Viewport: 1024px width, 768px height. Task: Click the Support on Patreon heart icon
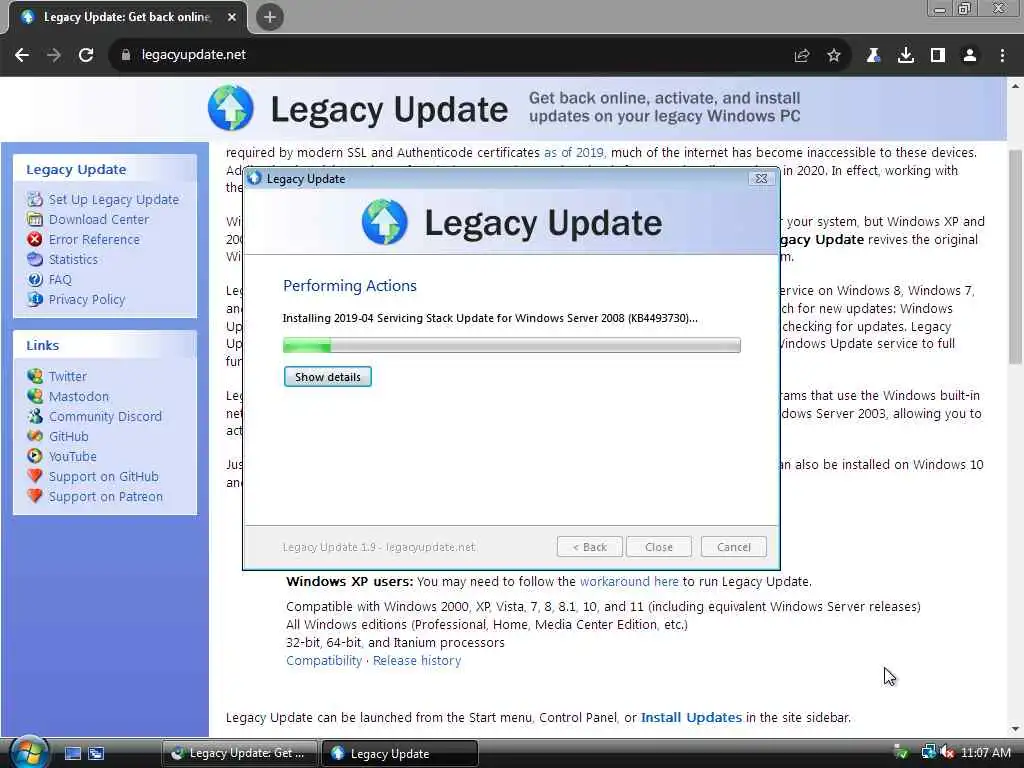35,496
